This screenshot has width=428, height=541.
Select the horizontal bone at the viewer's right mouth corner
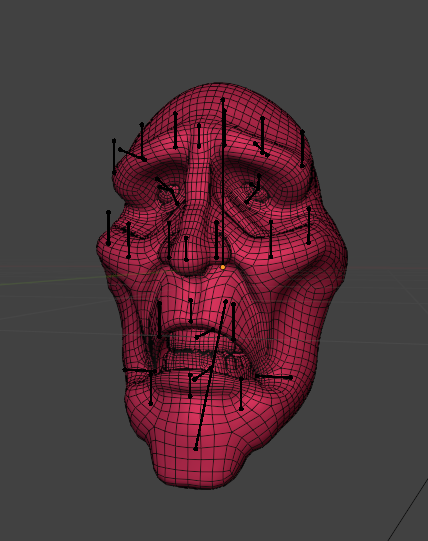pos(274,377)
